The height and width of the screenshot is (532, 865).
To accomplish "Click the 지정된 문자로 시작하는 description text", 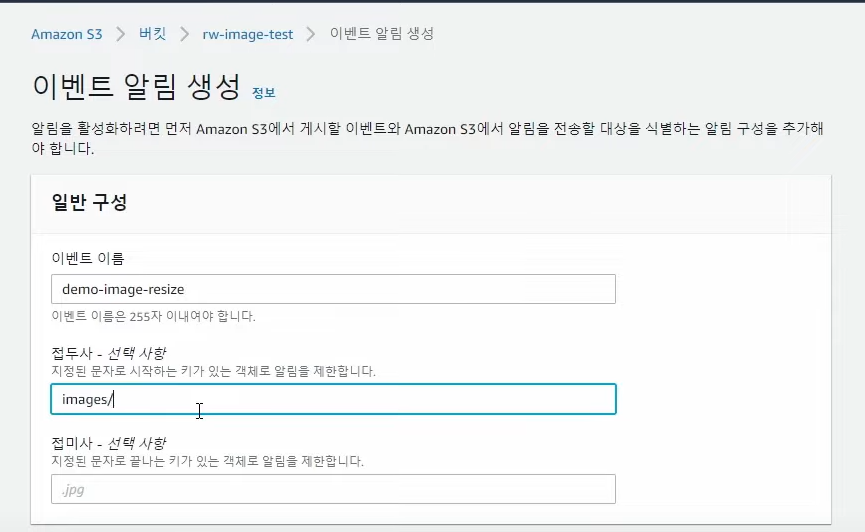I will point(213,371).
